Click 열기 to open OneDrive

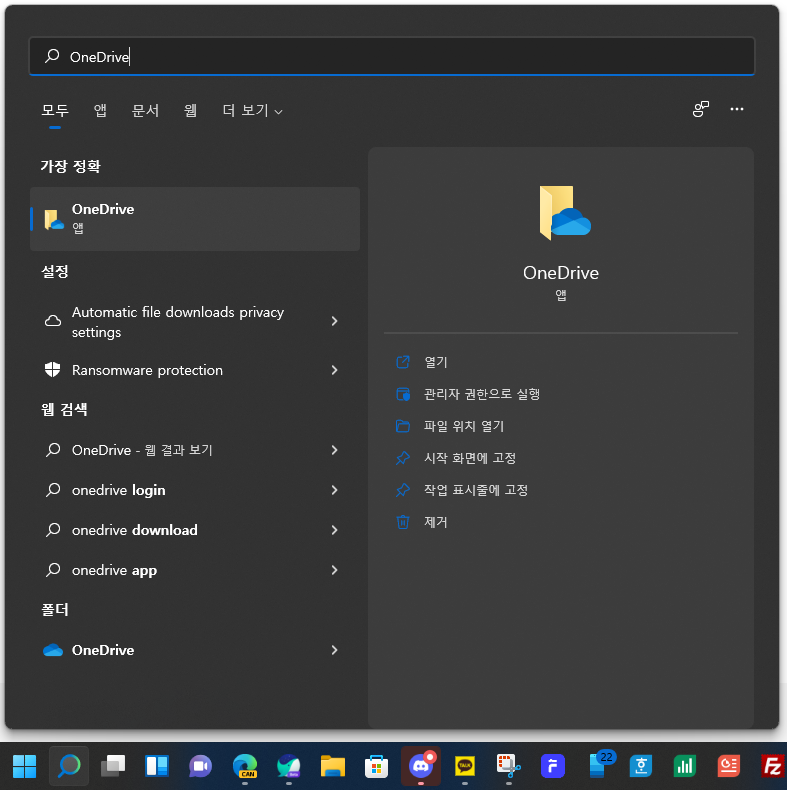[435, 362]
